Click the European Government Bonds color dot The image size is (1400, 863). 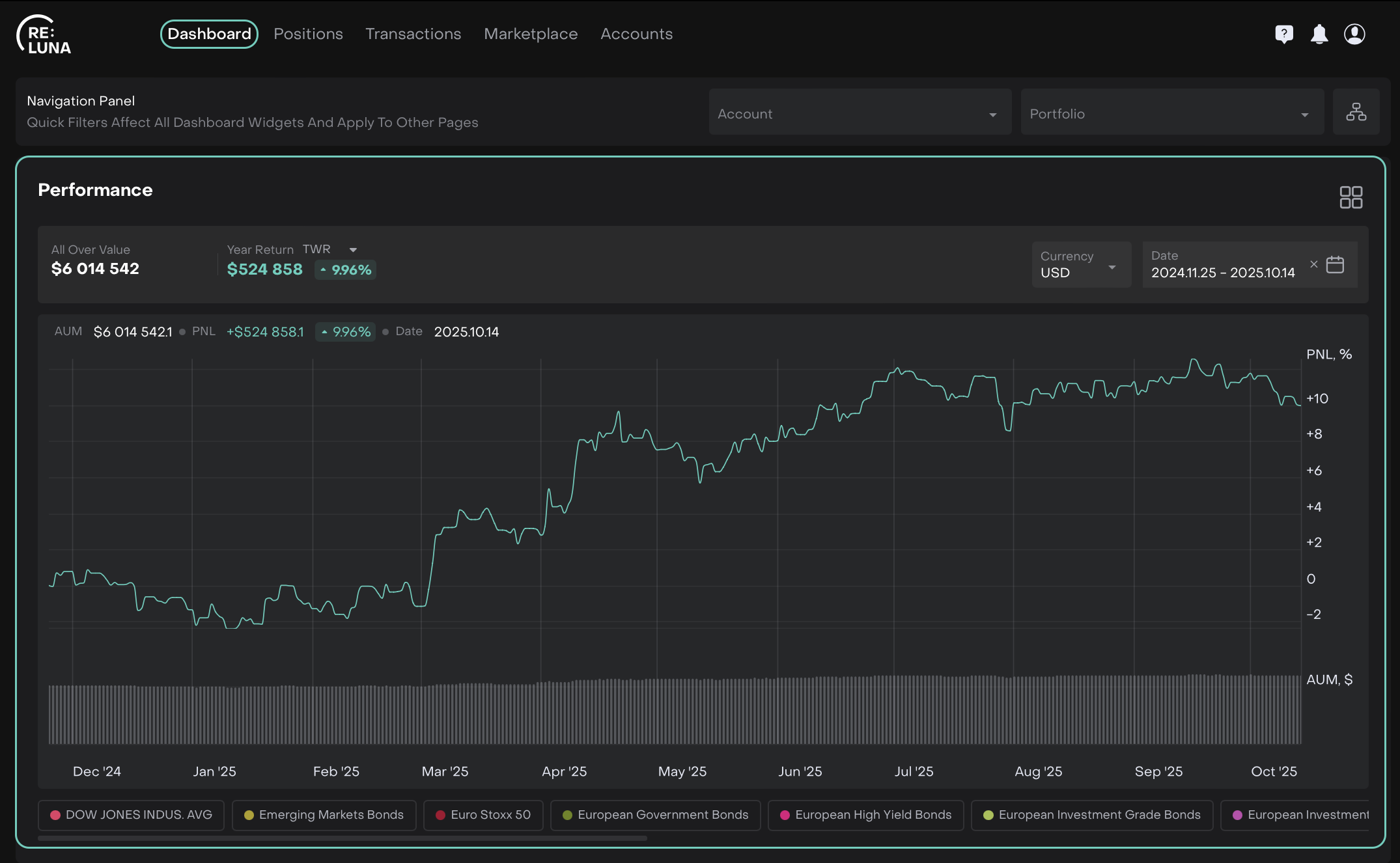pyautogui.click(x=567, y=815)
